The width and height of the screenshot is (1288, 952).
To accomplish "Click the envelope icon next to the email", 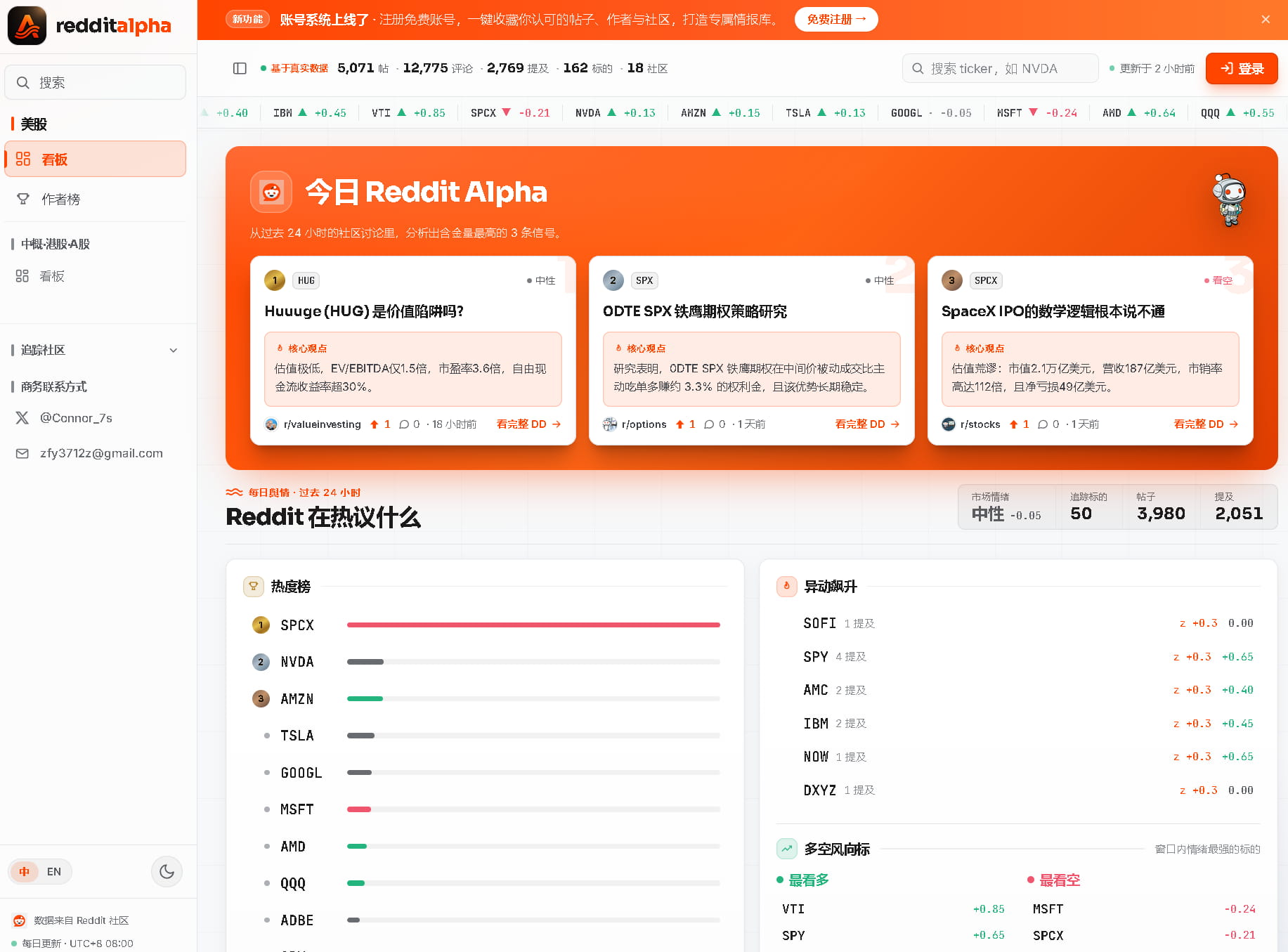I will click(22, 453).
